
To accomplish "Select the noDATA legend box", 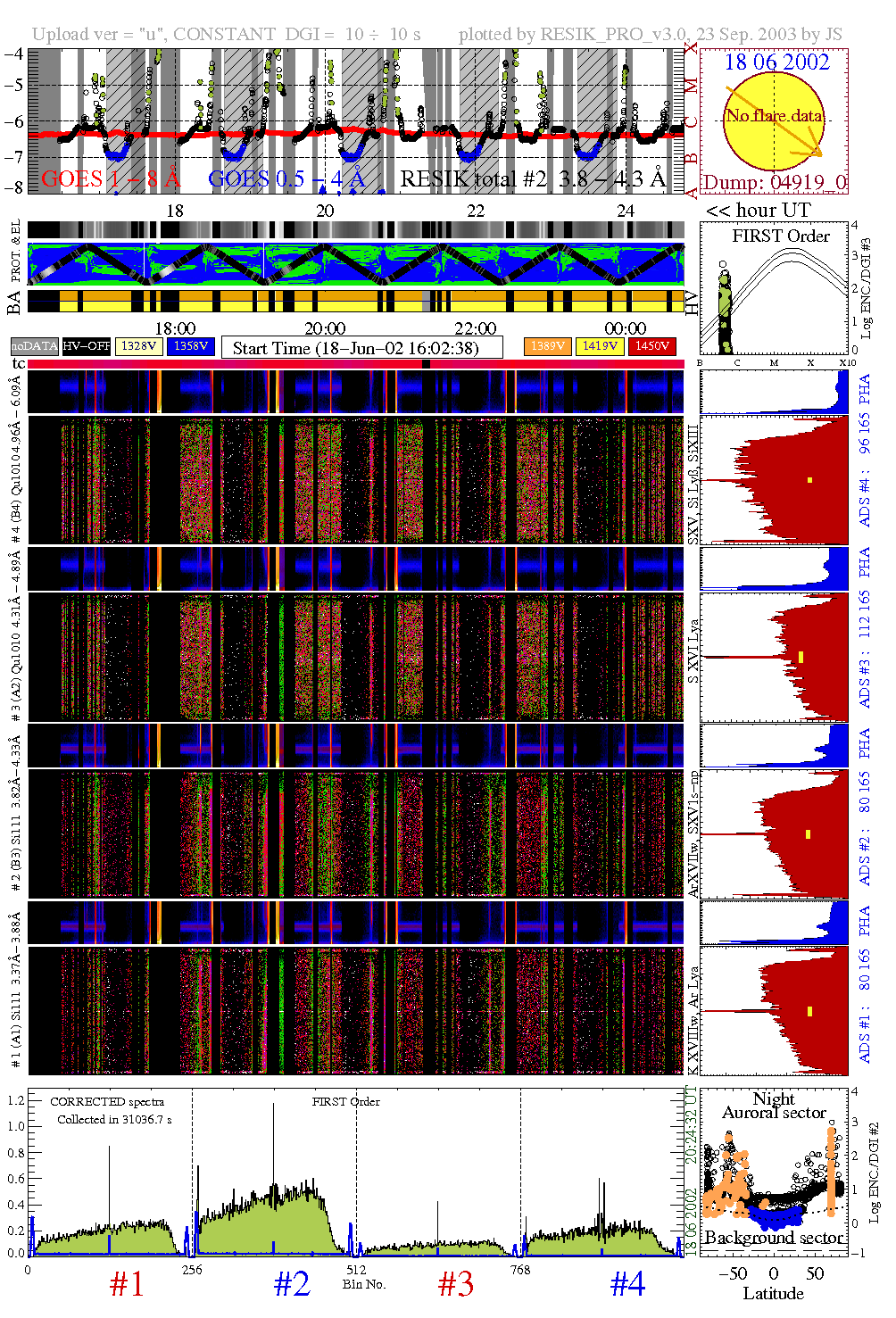I will click(34, 346).
